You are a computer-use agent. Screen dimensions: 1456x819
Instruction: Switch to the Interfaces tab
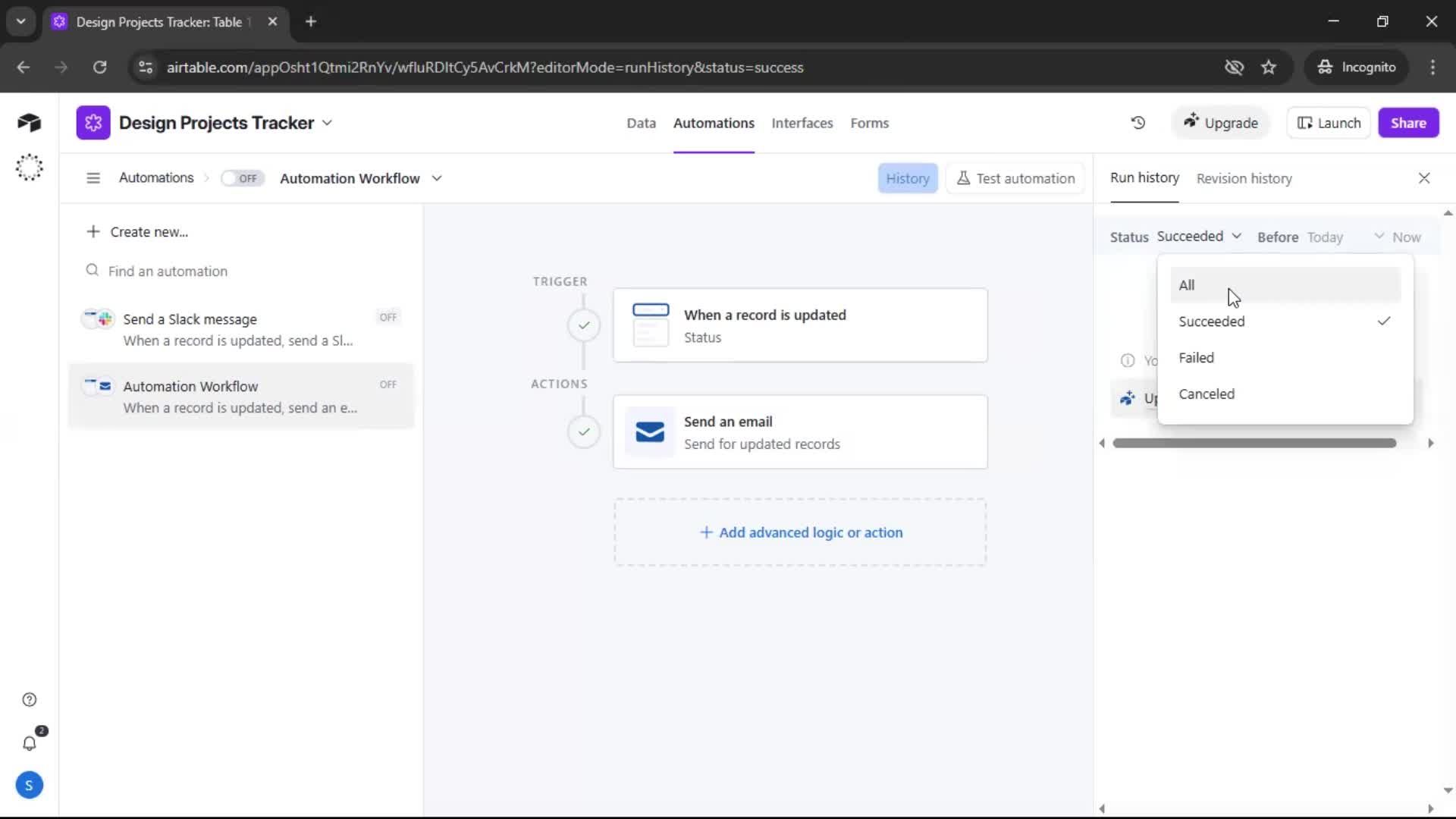(802, 123)
